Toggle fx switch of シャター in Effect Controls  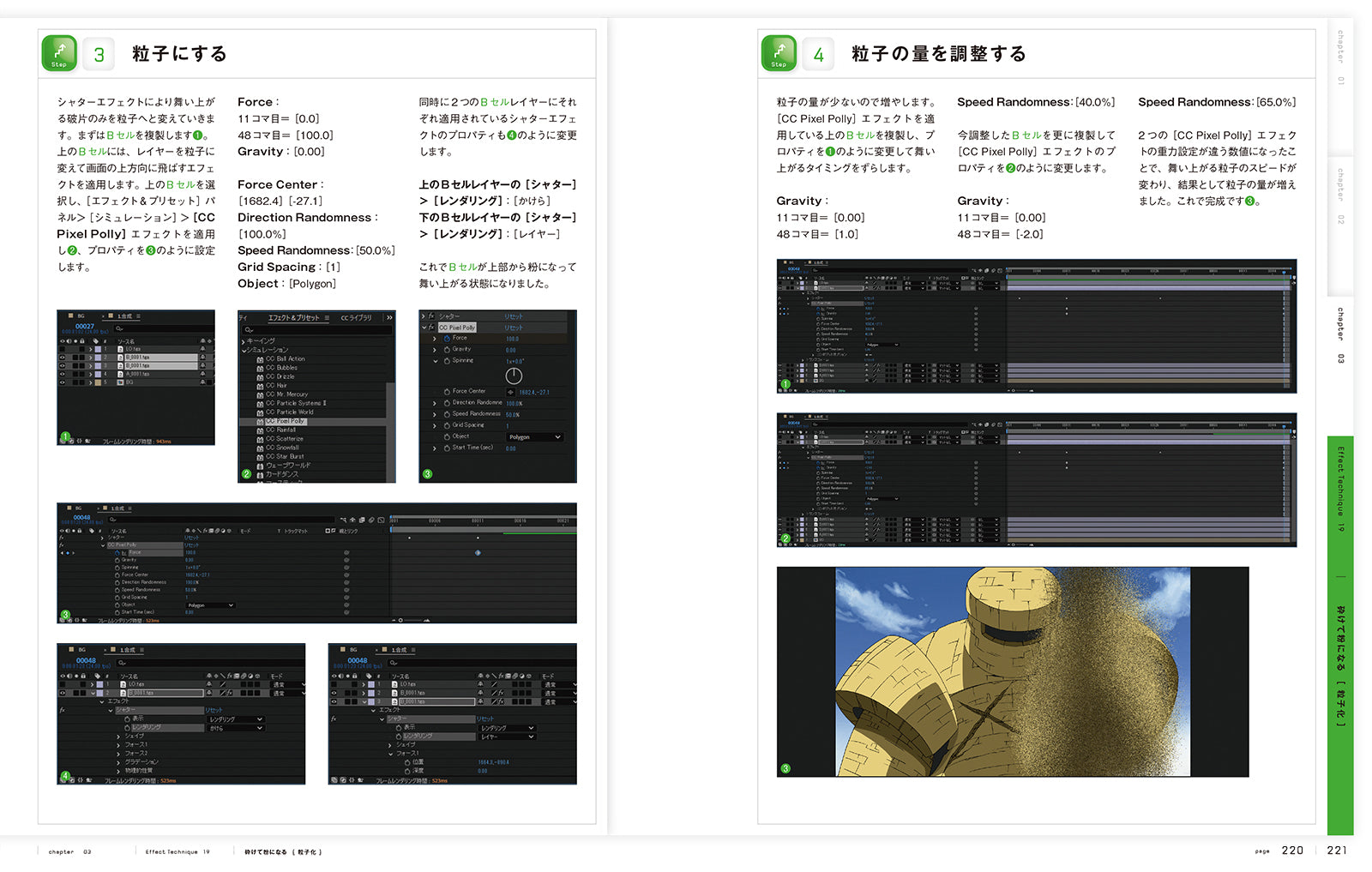point(431,316)
